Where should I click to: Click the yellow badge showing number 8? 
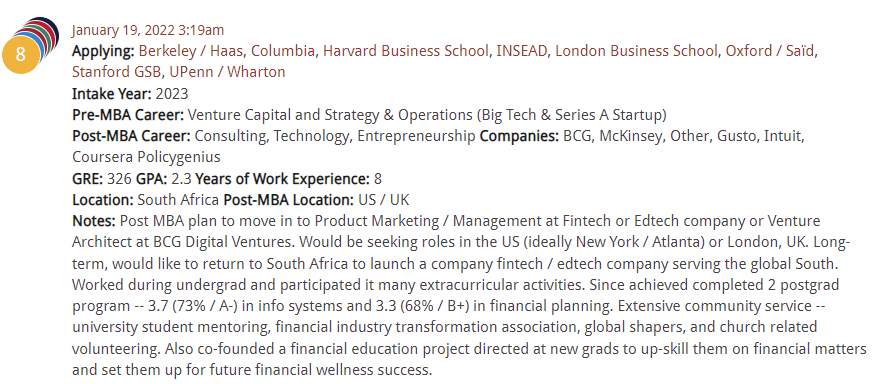21,54
